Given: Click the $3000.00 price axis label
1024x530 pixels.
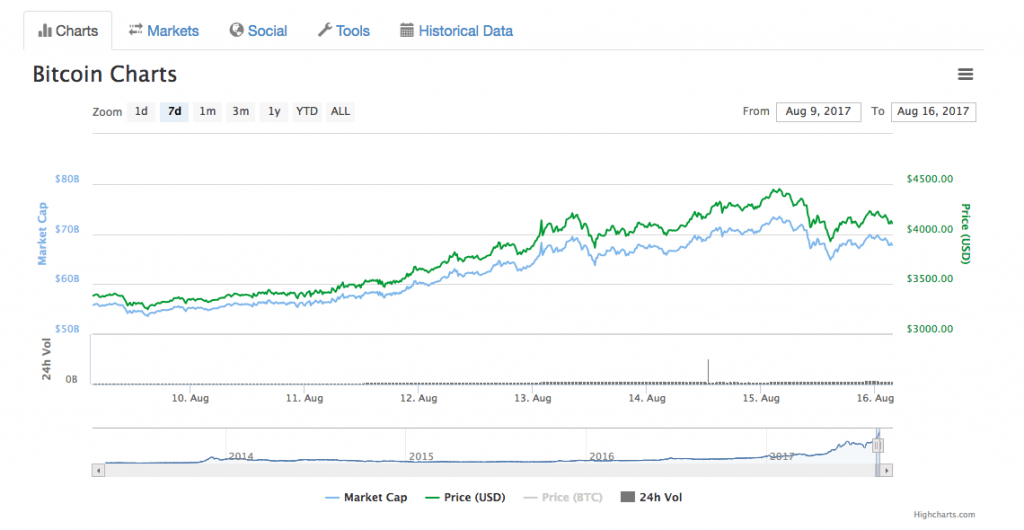Looking at the screenshot, I should click(x=929, y=329).
